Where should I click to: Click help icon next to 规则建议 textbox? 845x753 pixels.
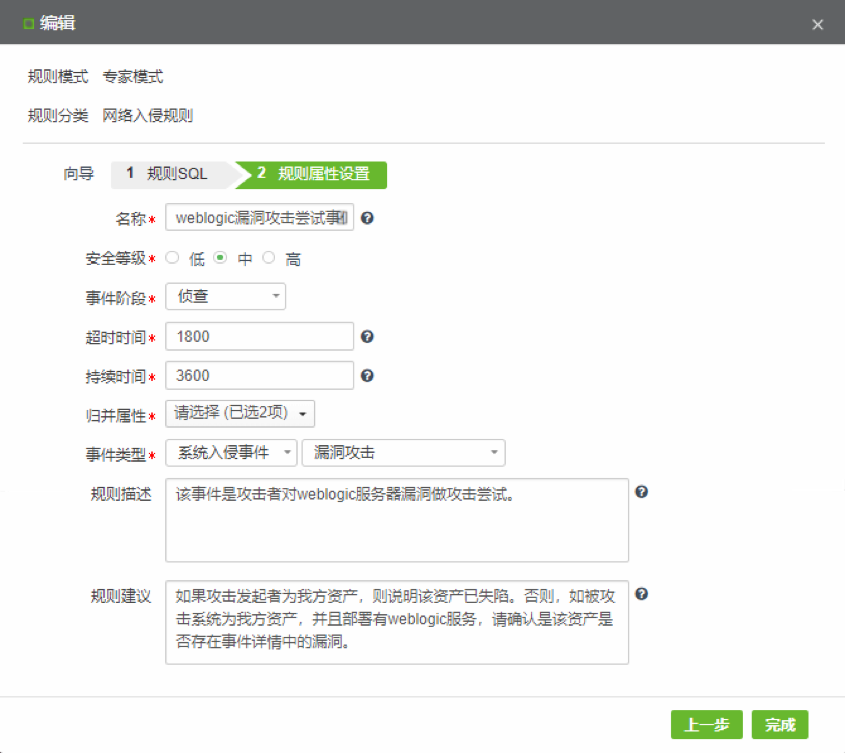642,594
